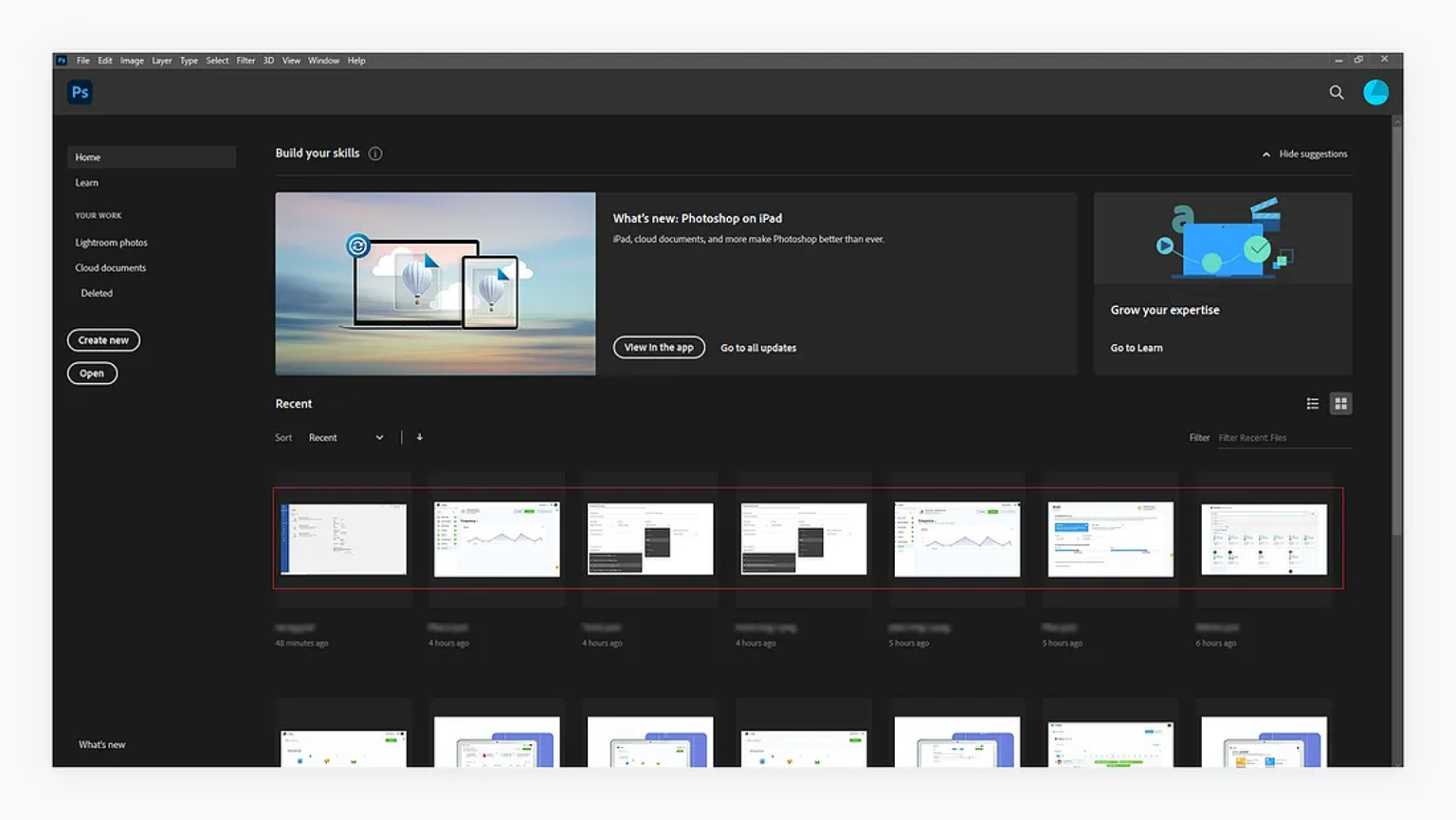Click the Filter Recent Files field
Screen dimensions: 1456x820
(1284, 438)
